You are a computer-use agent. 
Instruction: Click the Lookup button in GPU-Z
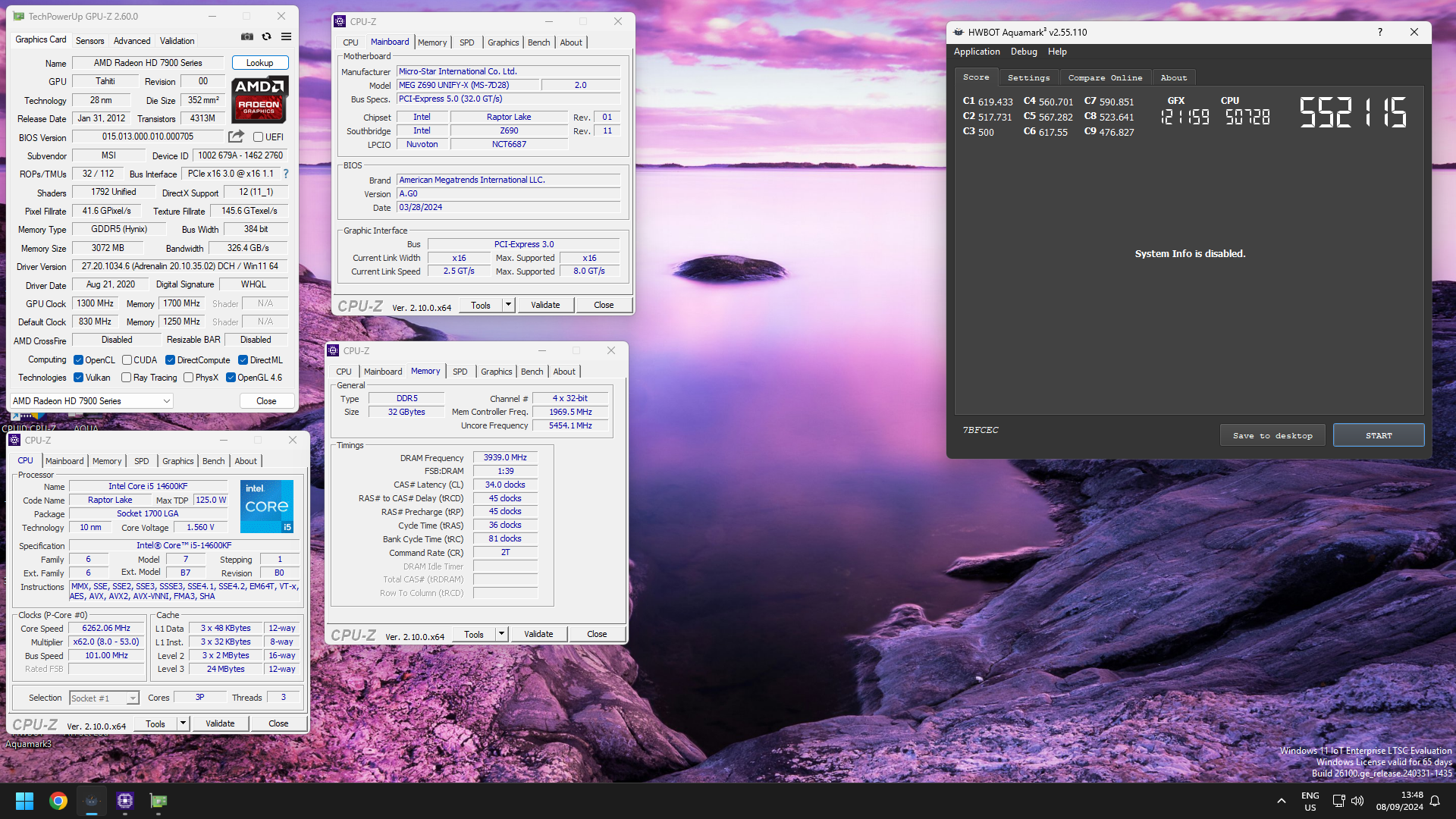point(259,63)
